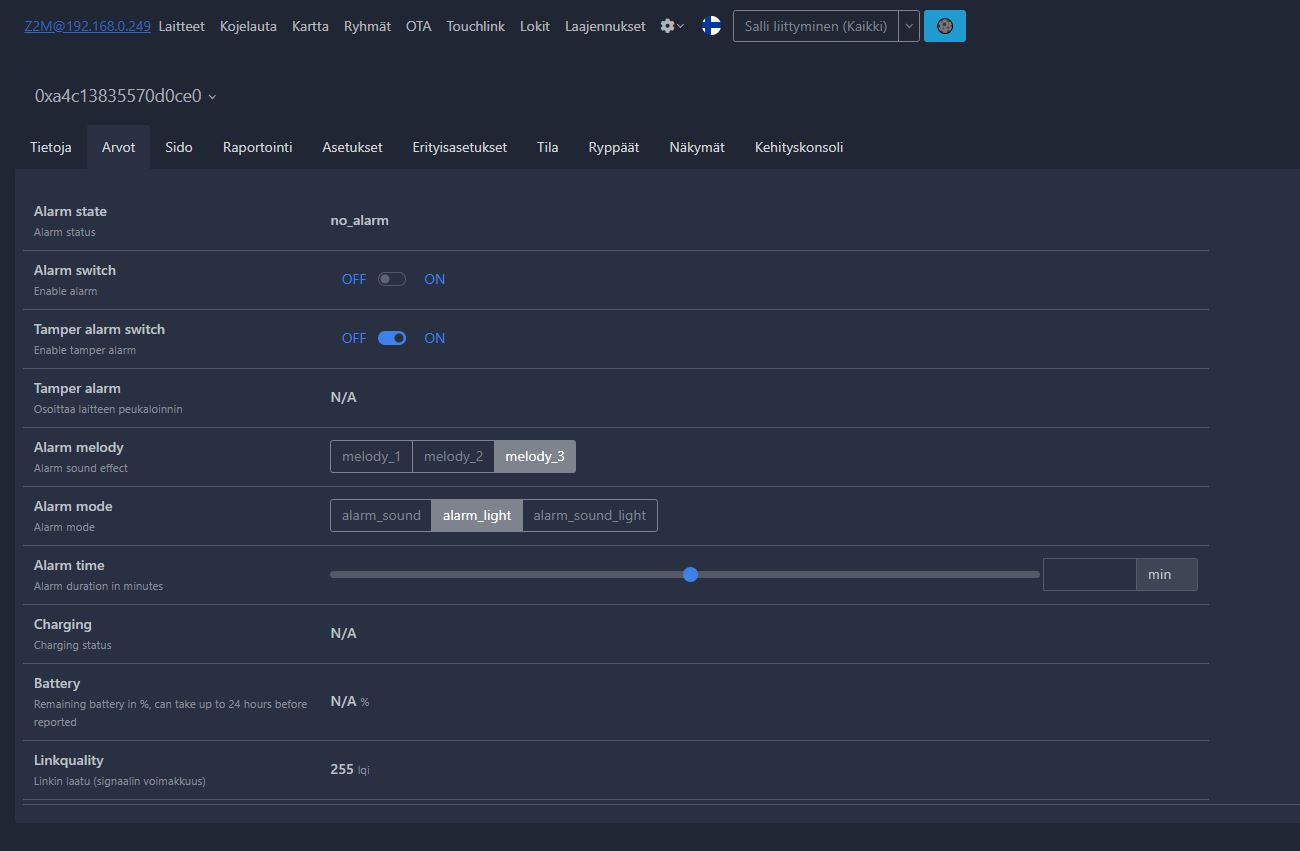Open the OTA page

pos(418,26)
